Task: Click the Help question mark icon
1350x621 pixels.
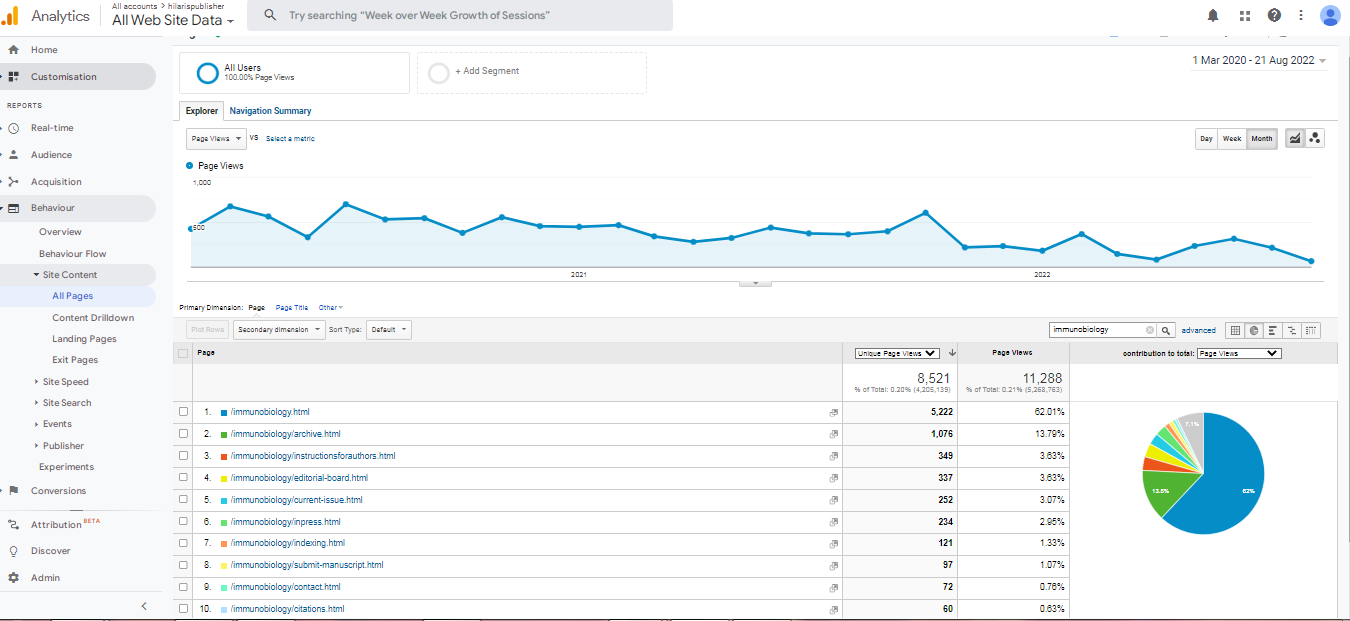Action: pyautogui.click(x=1273, y=15)
